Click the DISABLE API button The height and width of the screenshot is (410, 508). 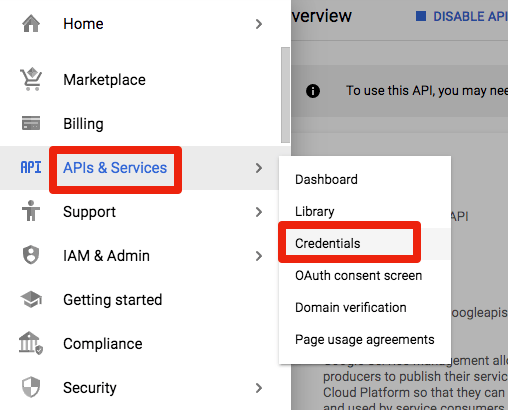point(462,16)
